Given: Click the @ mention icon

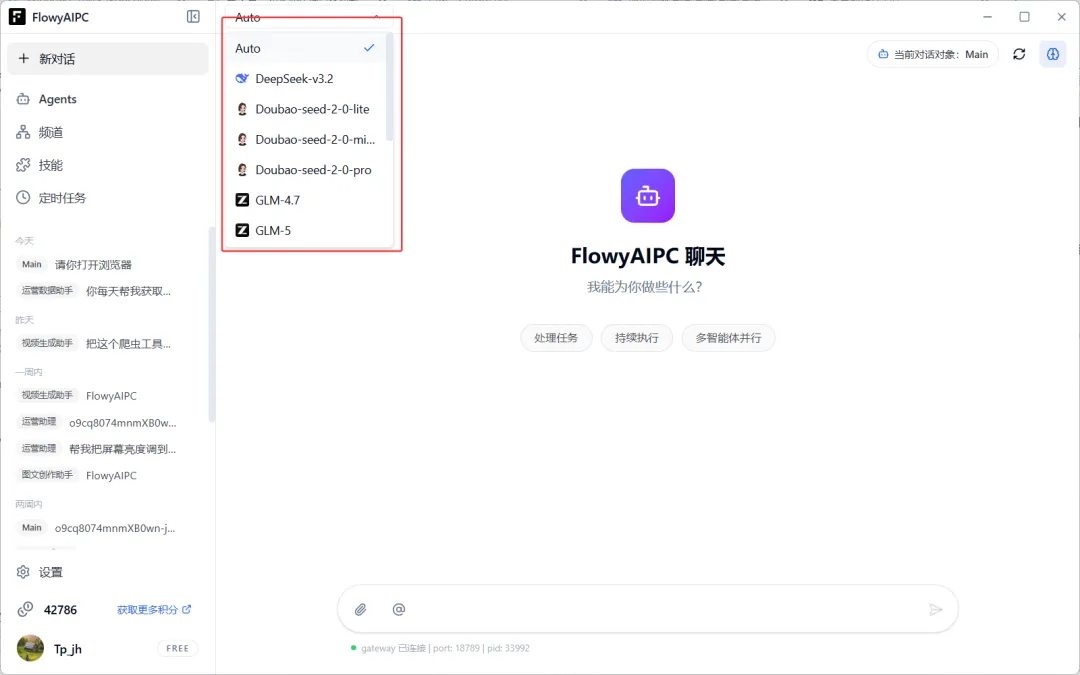Looking at the screenshot, I should pos(399,610).
